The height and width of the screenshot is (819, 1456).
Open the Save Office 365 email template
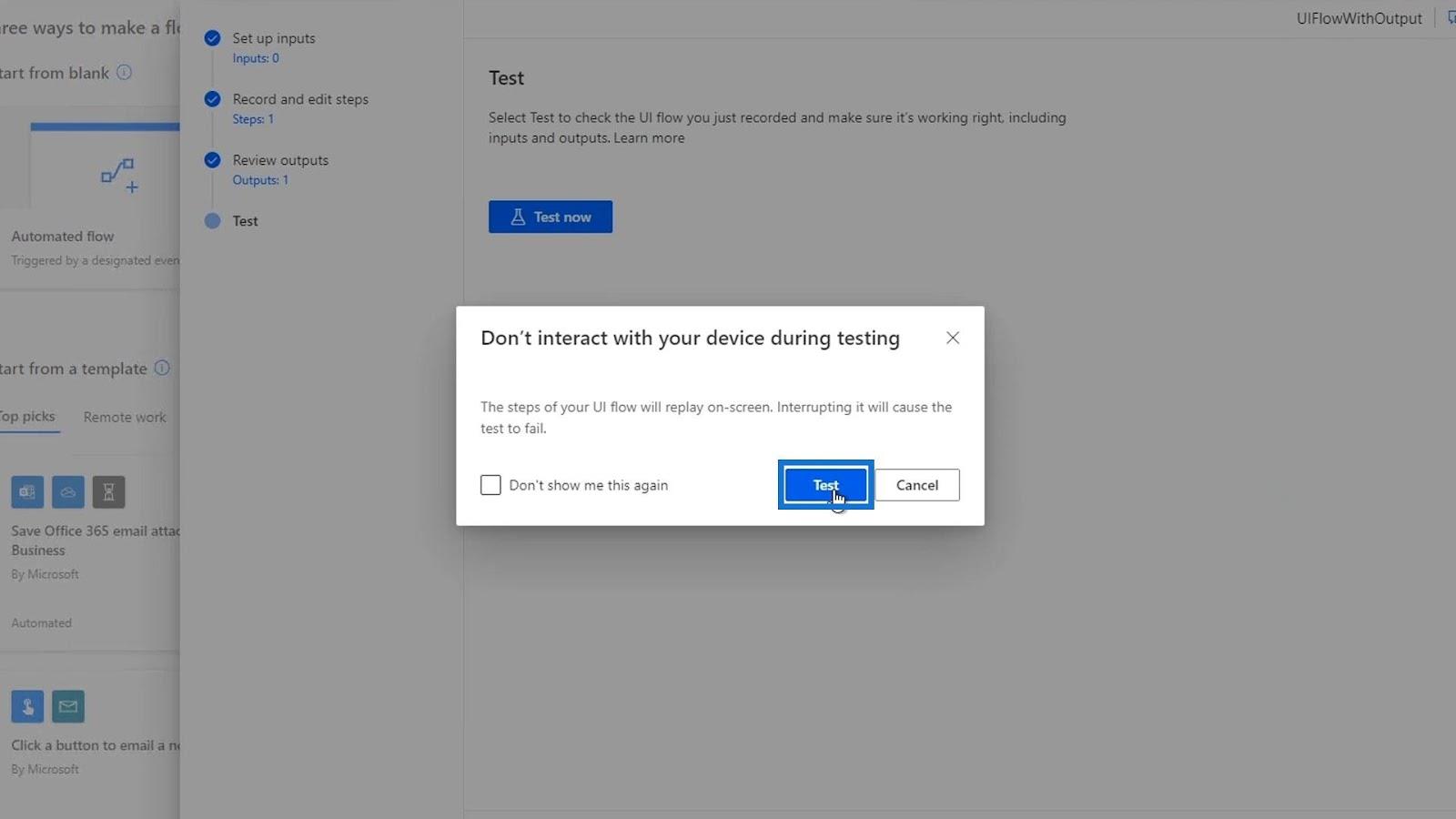96,541
